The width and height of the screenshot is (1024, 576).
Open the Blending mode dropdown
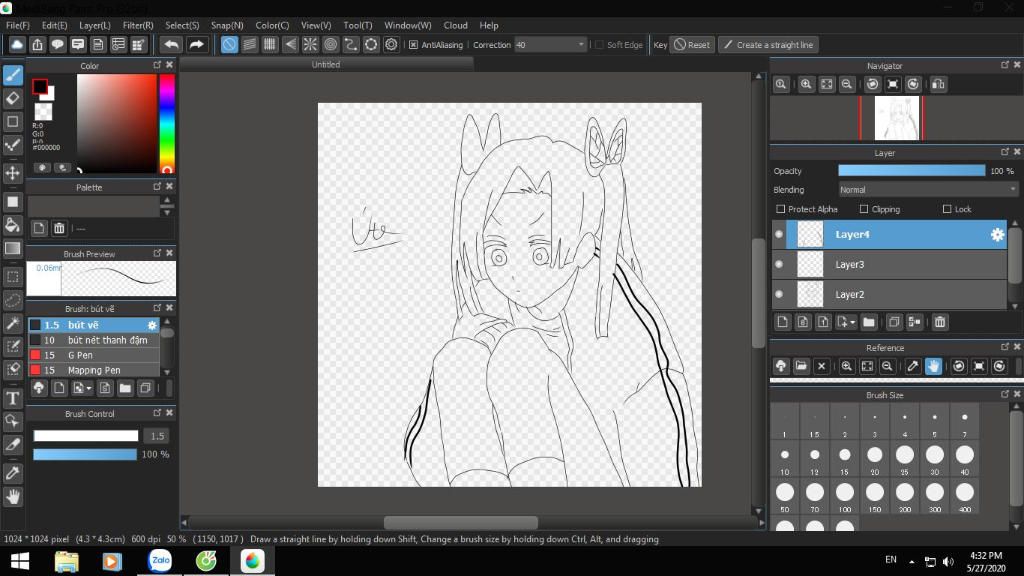(x=928, y=189)
